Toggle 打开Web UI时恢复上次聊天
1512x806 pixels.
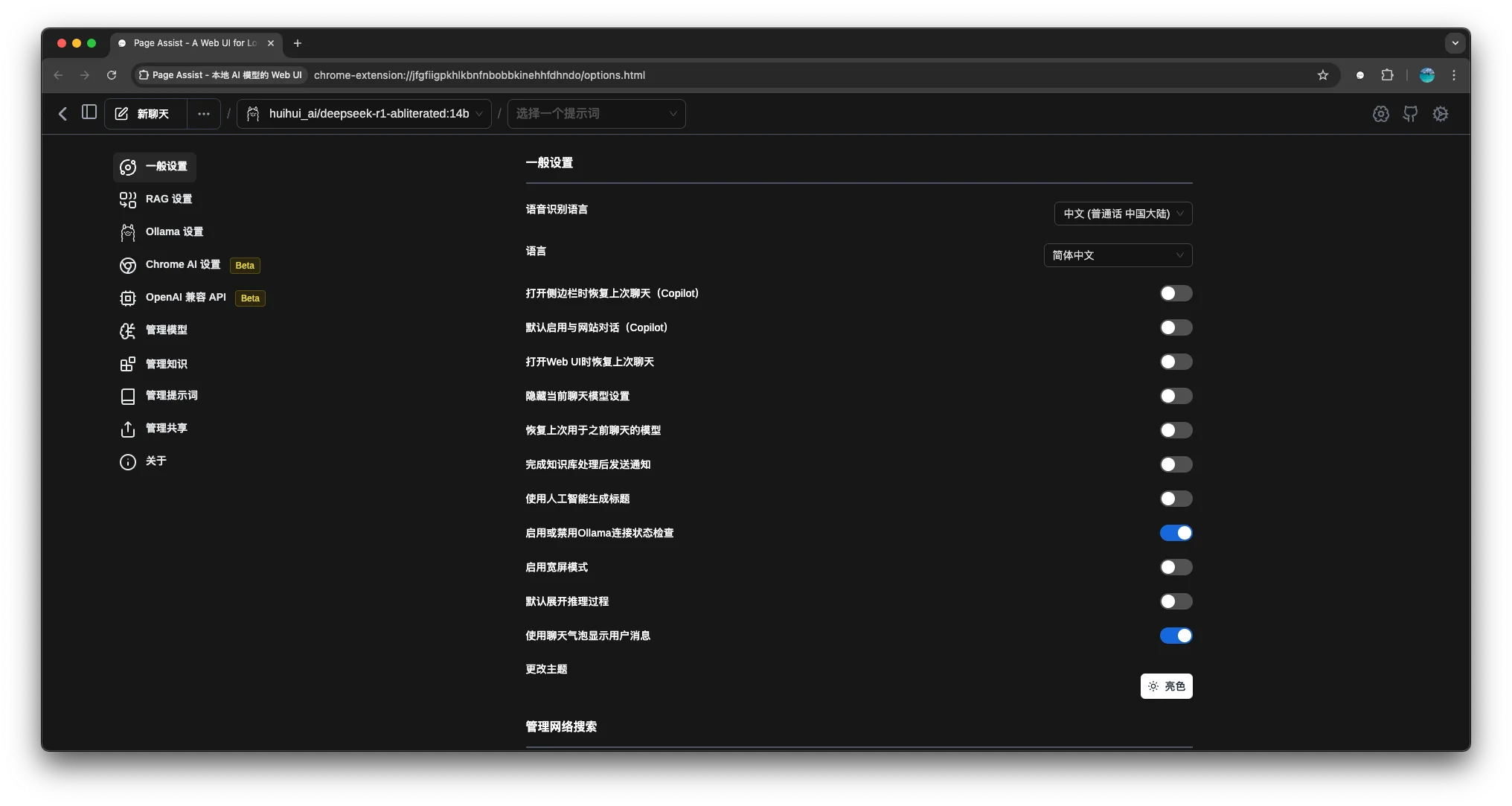pos(1176,362)
